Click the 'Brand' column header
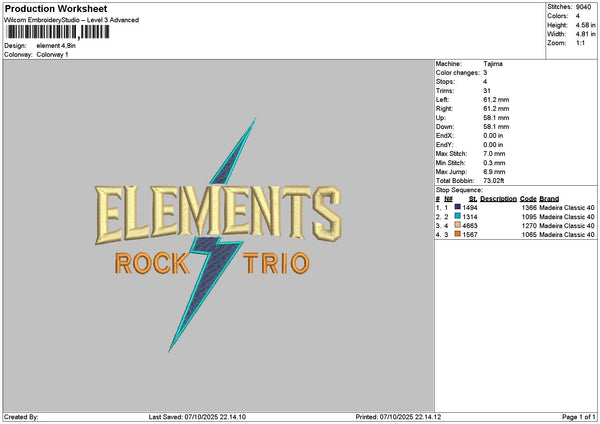 pyautogui.click(x=549, y=199)
